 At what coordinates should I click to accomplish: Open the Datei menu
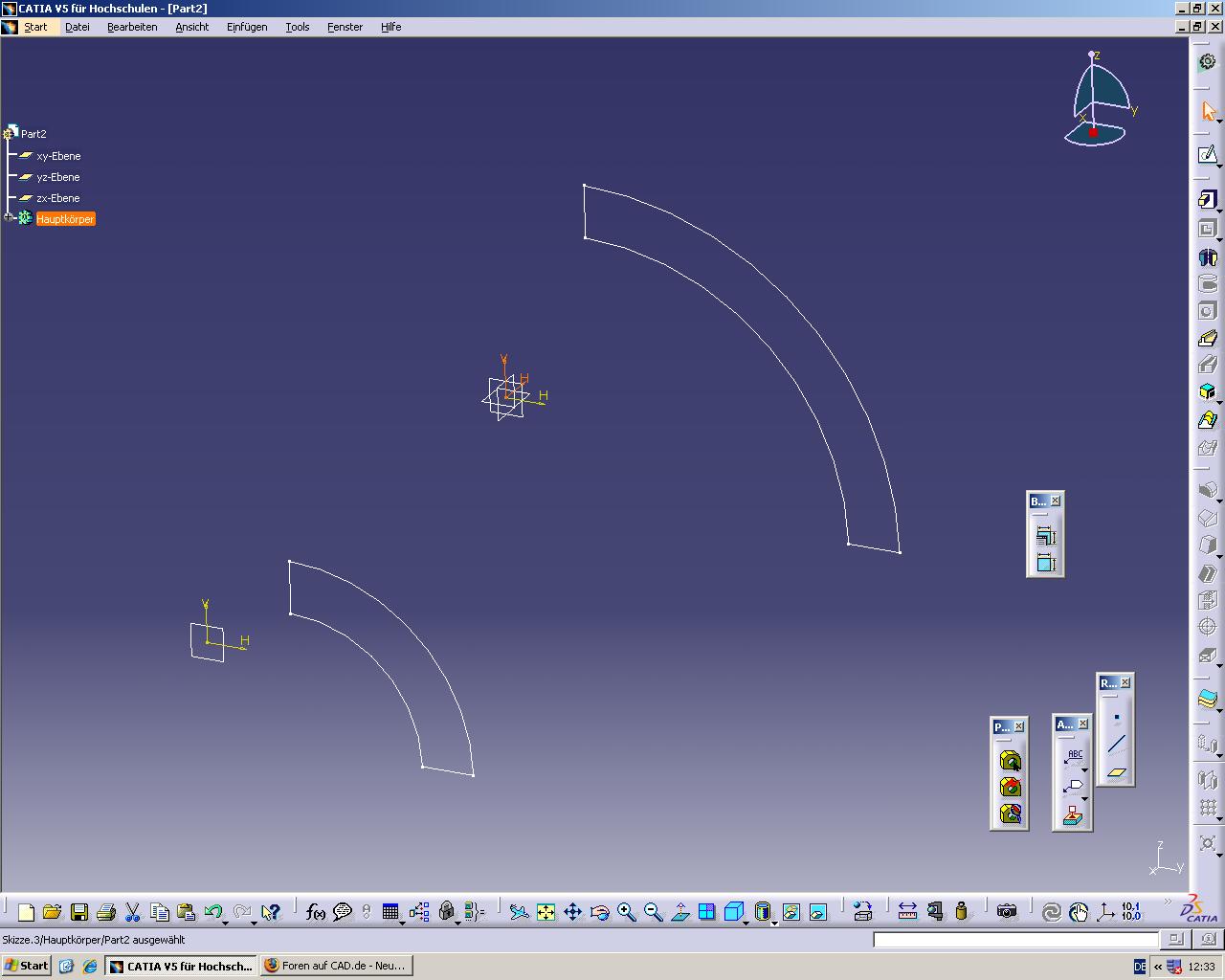click(x=78, y=27)
